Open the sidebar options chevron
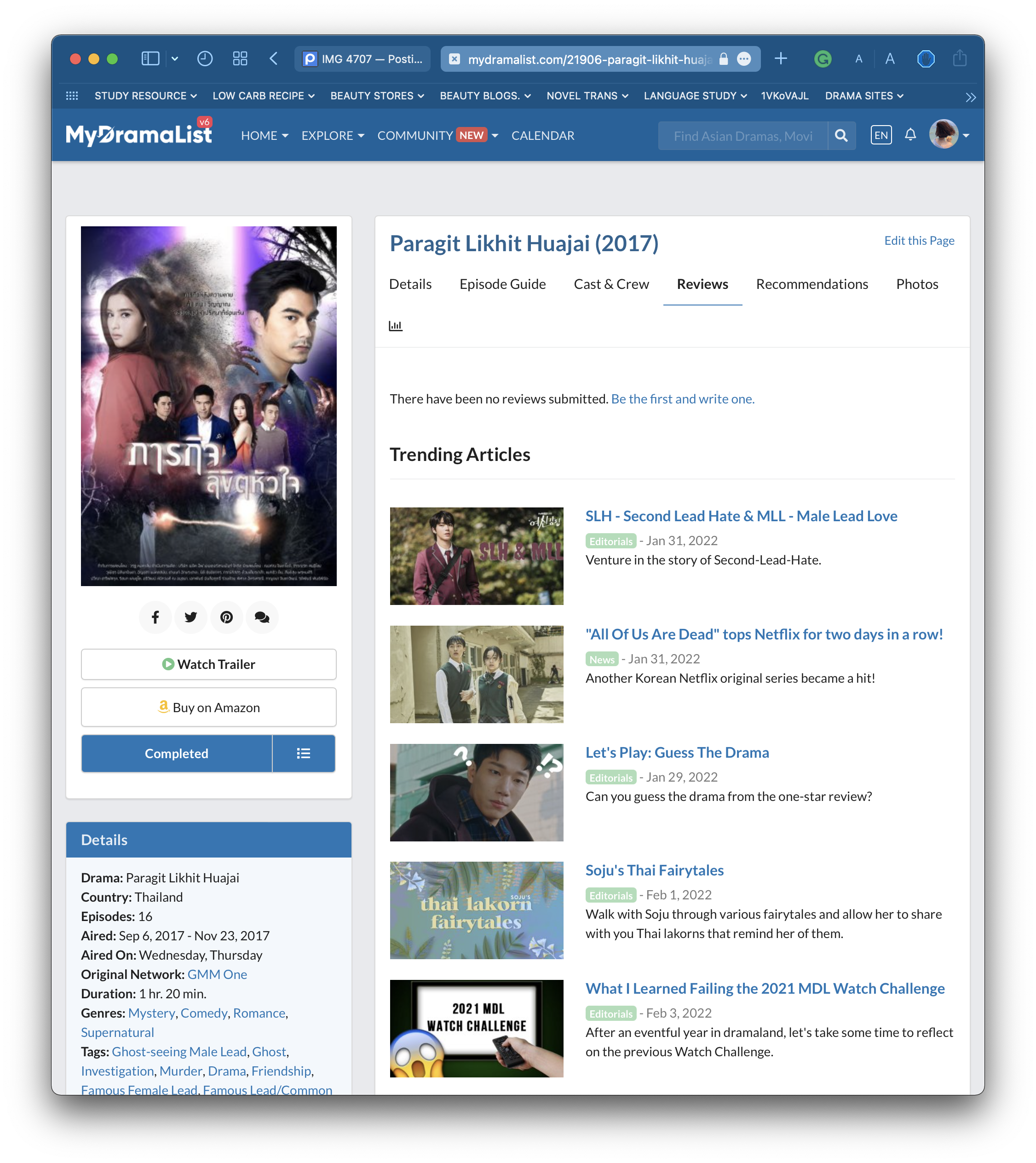Viewport: 1036px width, 1163px height. [x=175, y=58]
